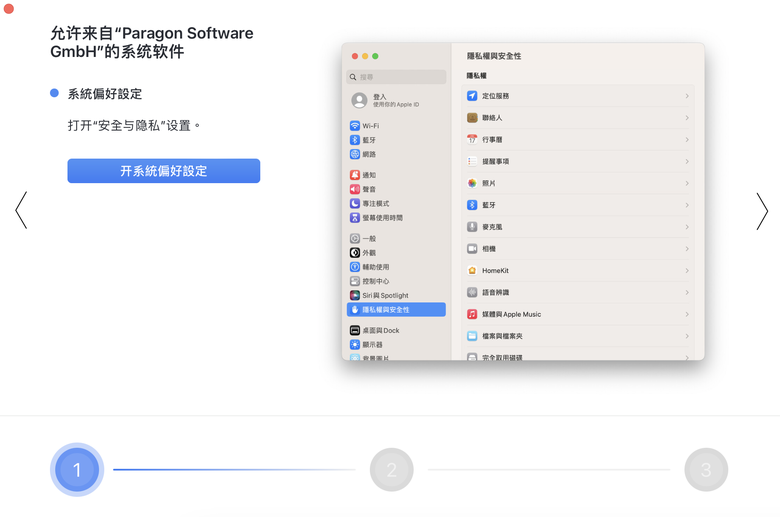Image resolution: width=780 pixels, height=517 pixels.
Task: Click 提醒事項 reminders icon in illustration list
Action: click(x=472, y=161)
